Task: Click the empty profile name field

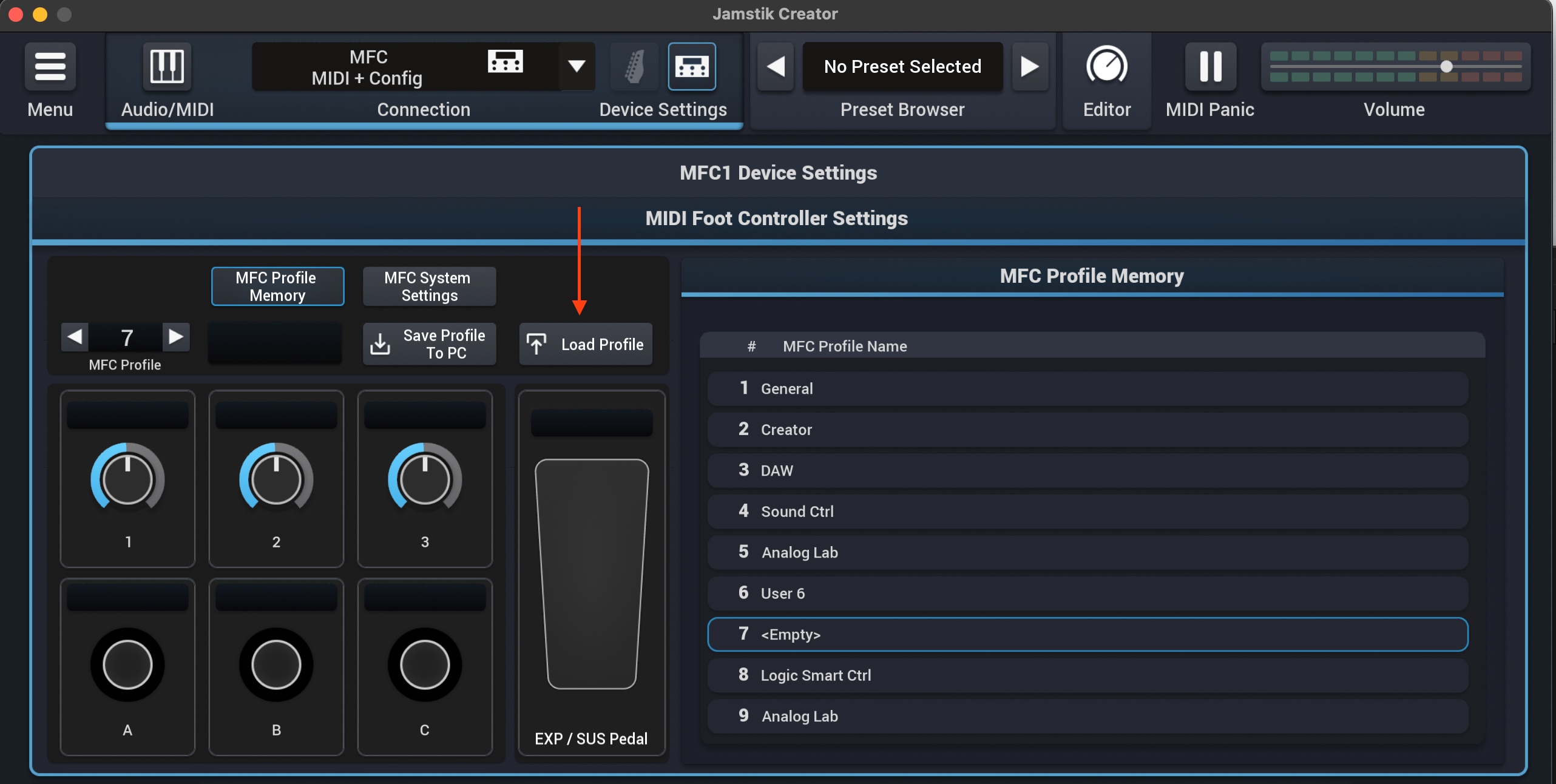Action: tap(275, 343)
